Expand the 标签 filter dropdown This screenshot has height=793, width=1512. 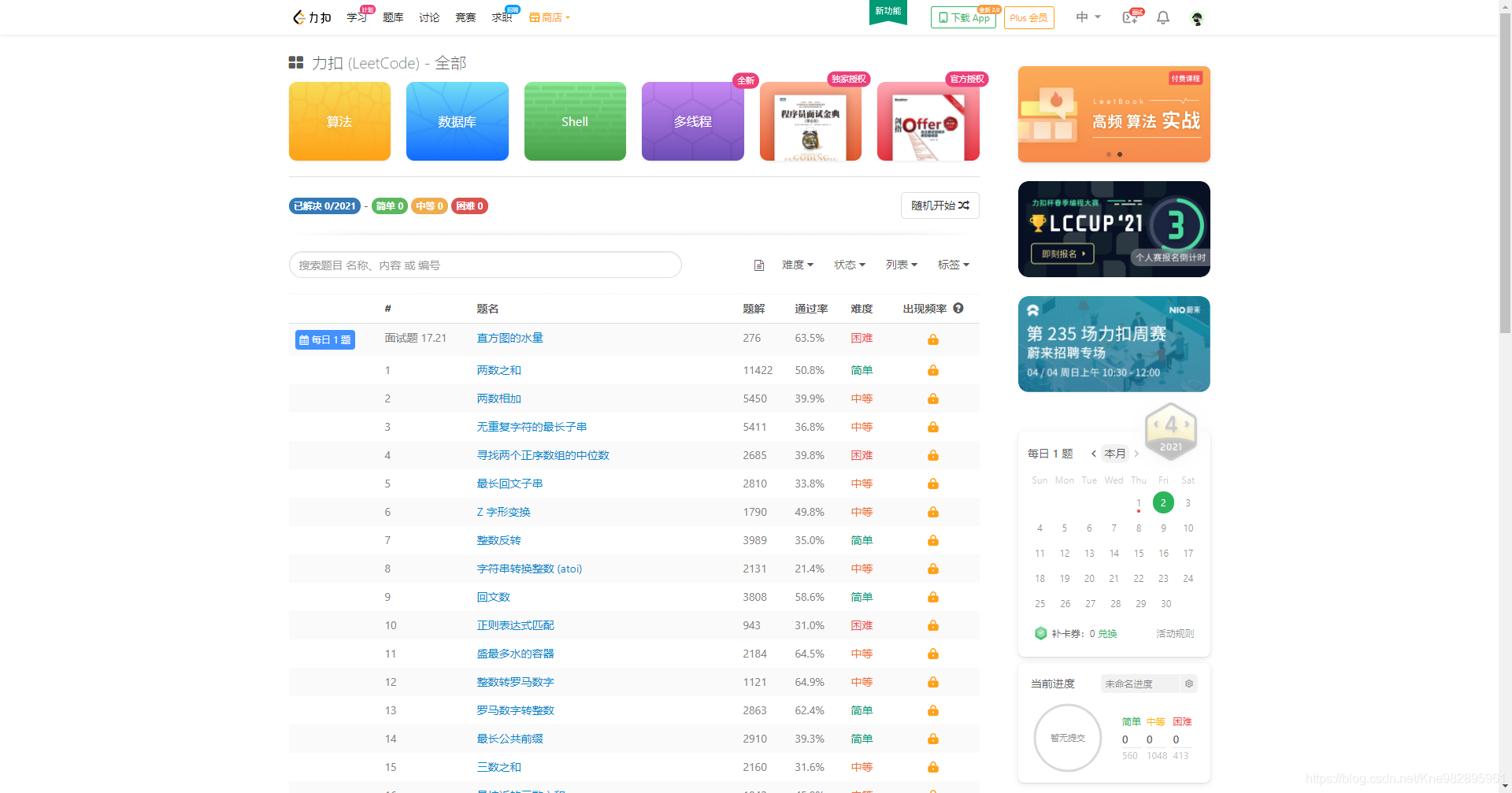pyautogui.click(x=954, y=265)
